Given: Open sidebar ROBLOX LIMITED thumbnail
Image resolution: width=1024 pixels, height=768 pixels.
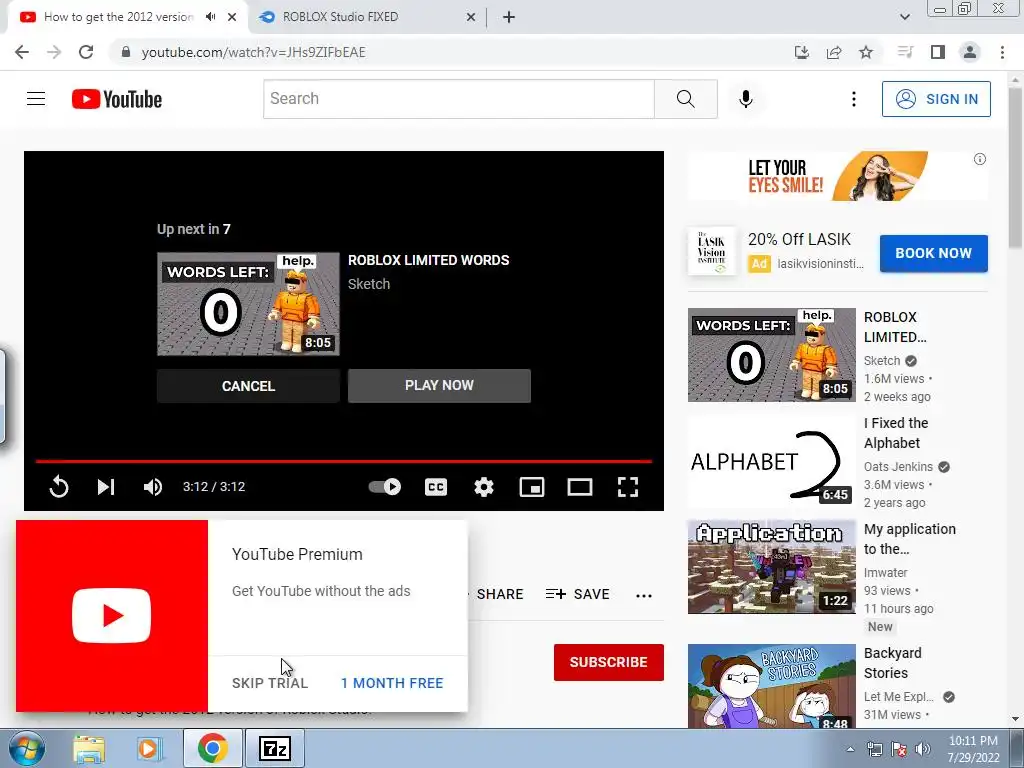Looking at the screenshot, I should [771, 355].
